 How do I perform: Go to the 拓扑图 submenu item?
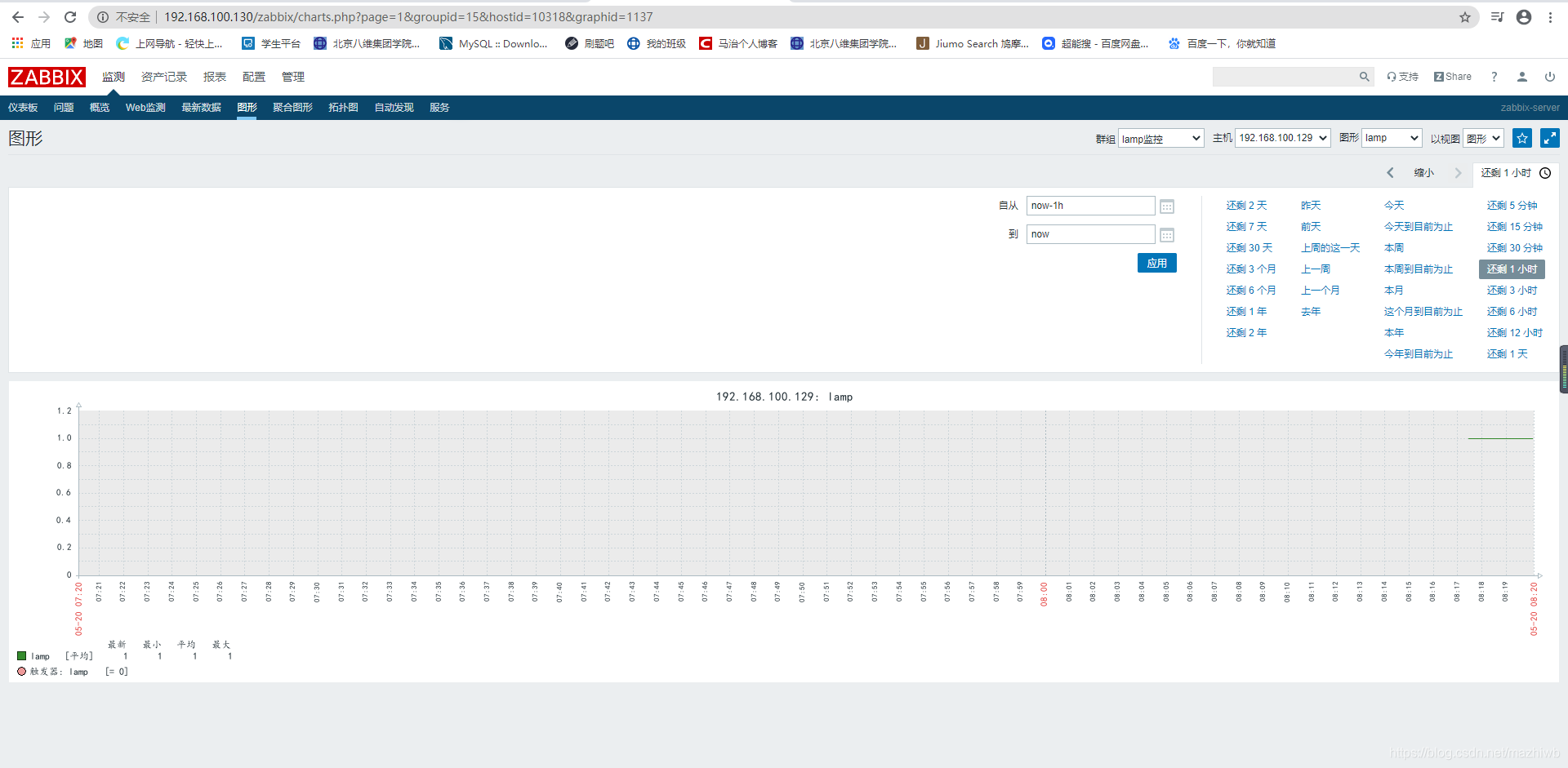point(343,108)
